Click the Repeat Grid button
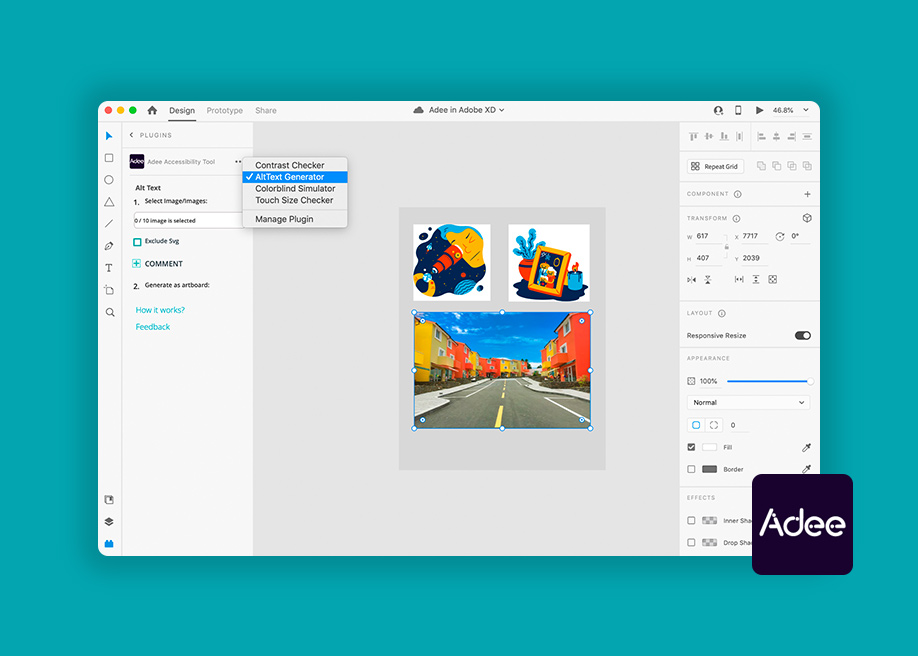918x656 pixels. click(x=714, y=166)
